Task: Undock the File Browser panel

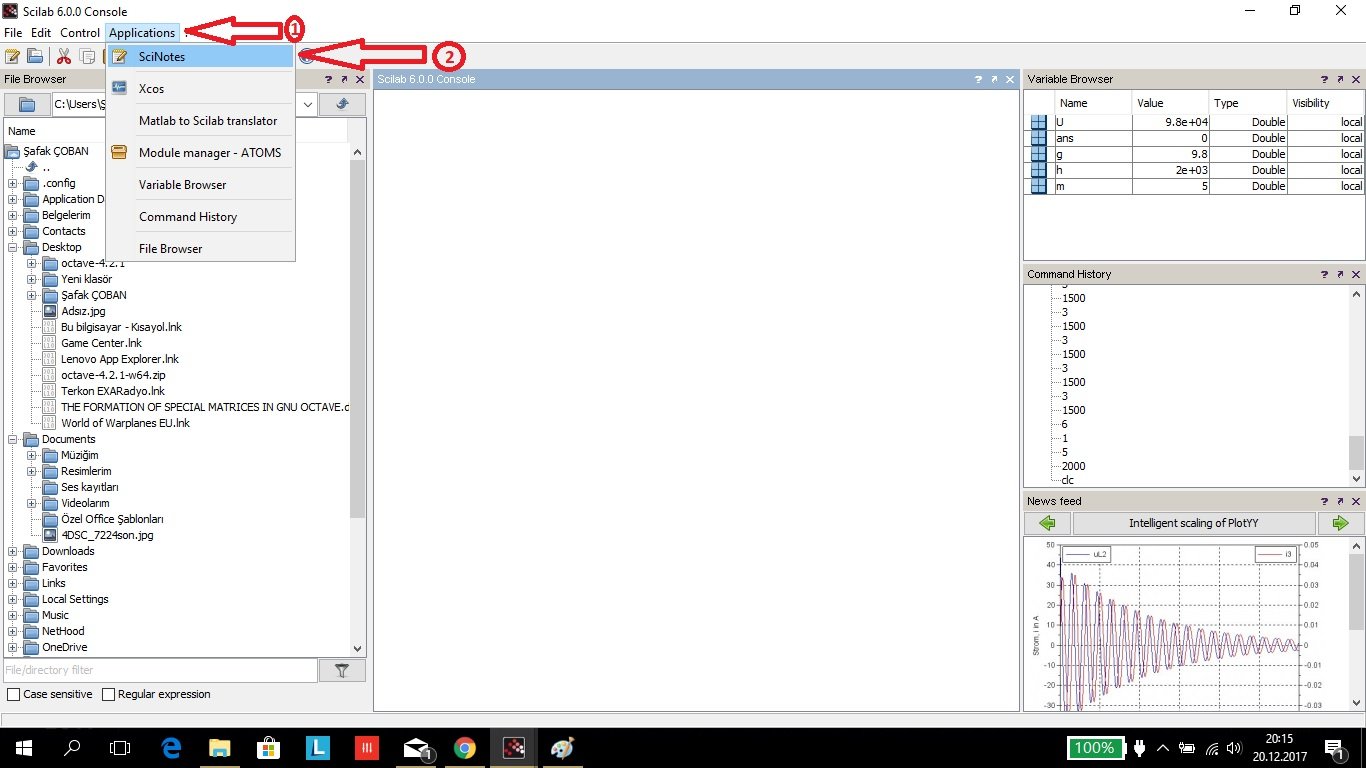Action: [x=343, y=79]
